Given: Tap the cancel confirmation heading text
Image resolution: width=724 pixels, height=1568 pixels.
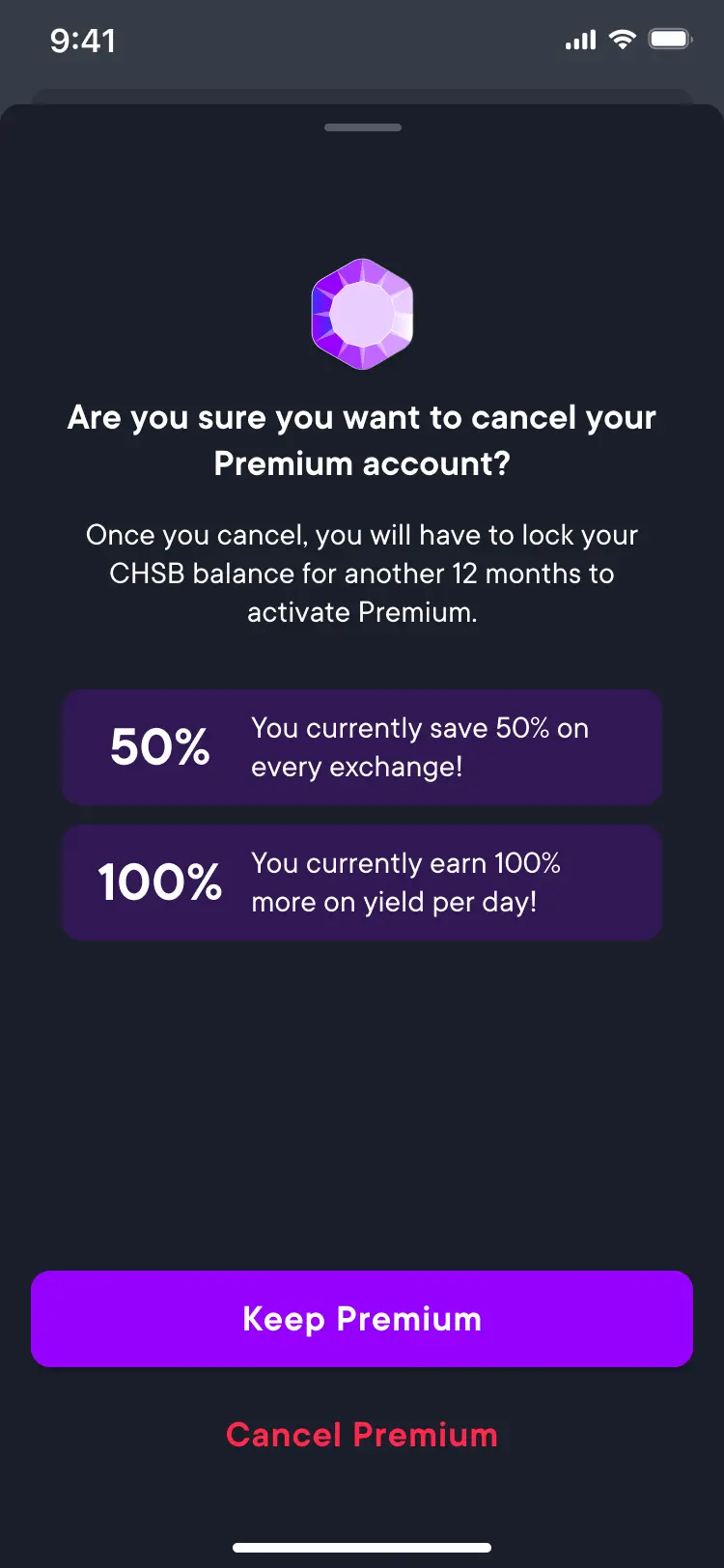Looking at the screenshot, I should 362,439.
